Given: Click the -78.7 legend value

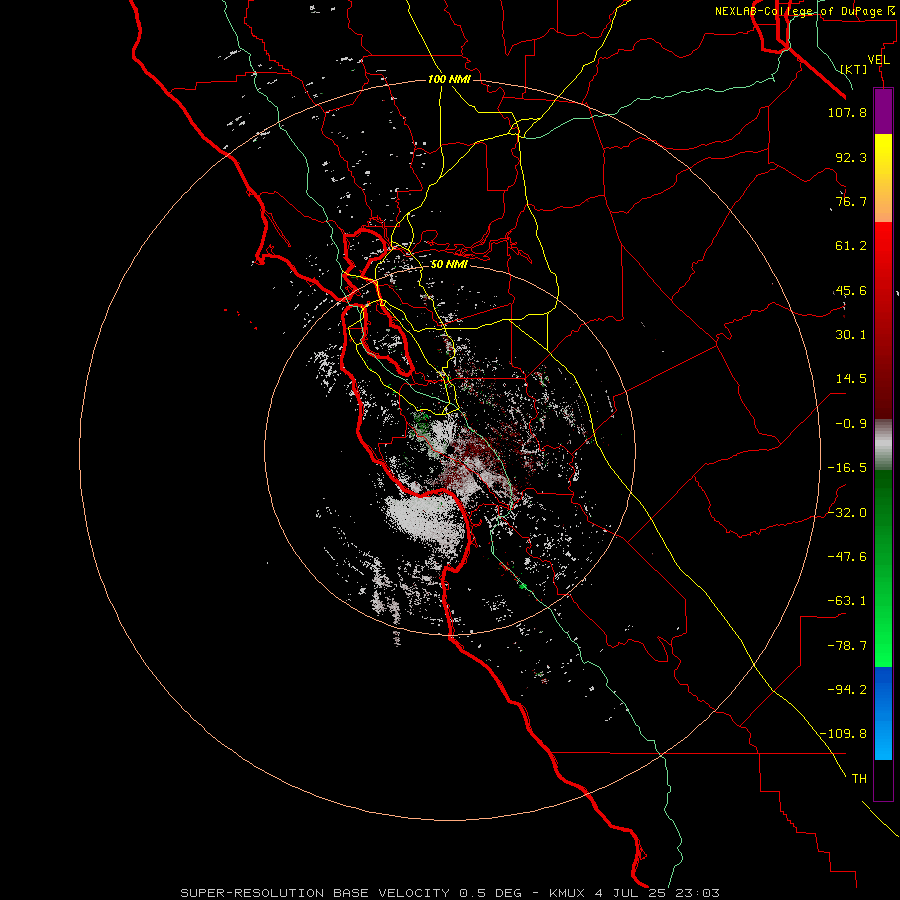Looking at the screenshot, I should point(847,646).
